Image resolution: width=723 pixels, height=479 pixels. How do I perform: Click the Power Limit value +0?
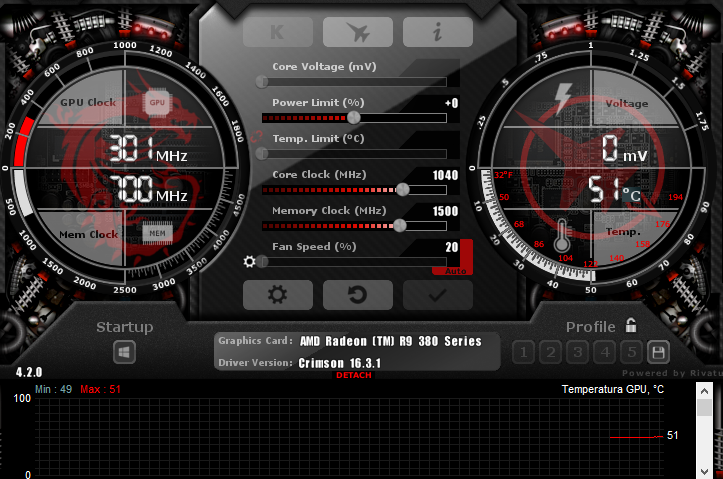pos(451,103)
